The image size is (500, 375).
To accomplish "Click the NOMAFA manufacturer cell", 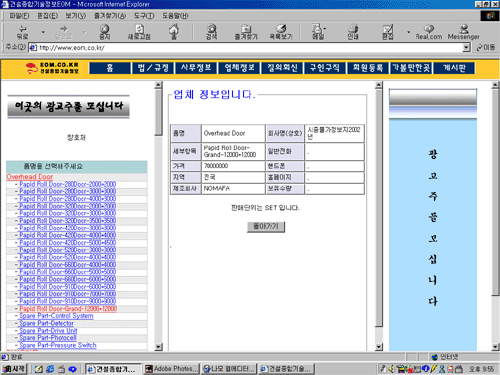I will click(233, 189).
